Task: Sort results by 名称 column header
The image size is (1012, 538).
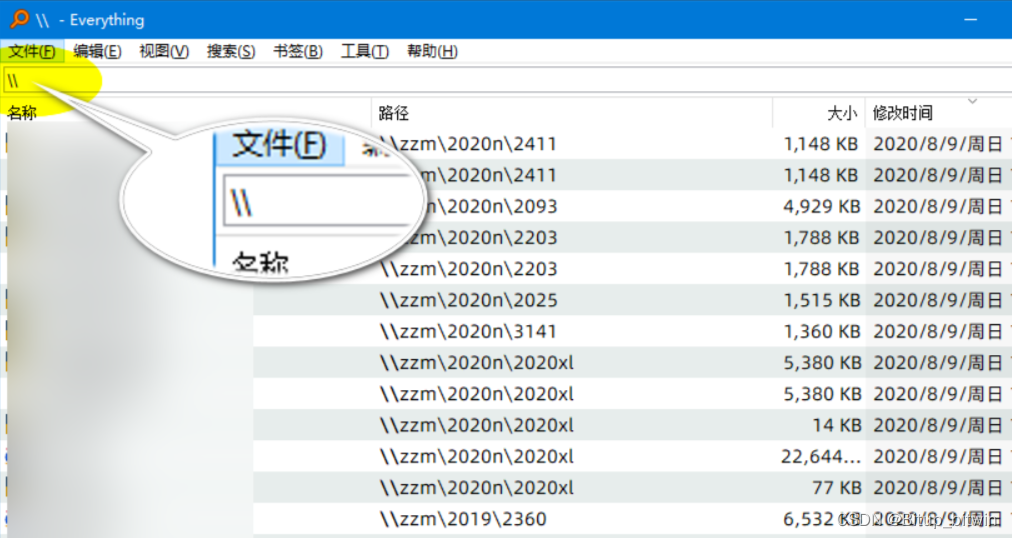Action: pos(22,113)
